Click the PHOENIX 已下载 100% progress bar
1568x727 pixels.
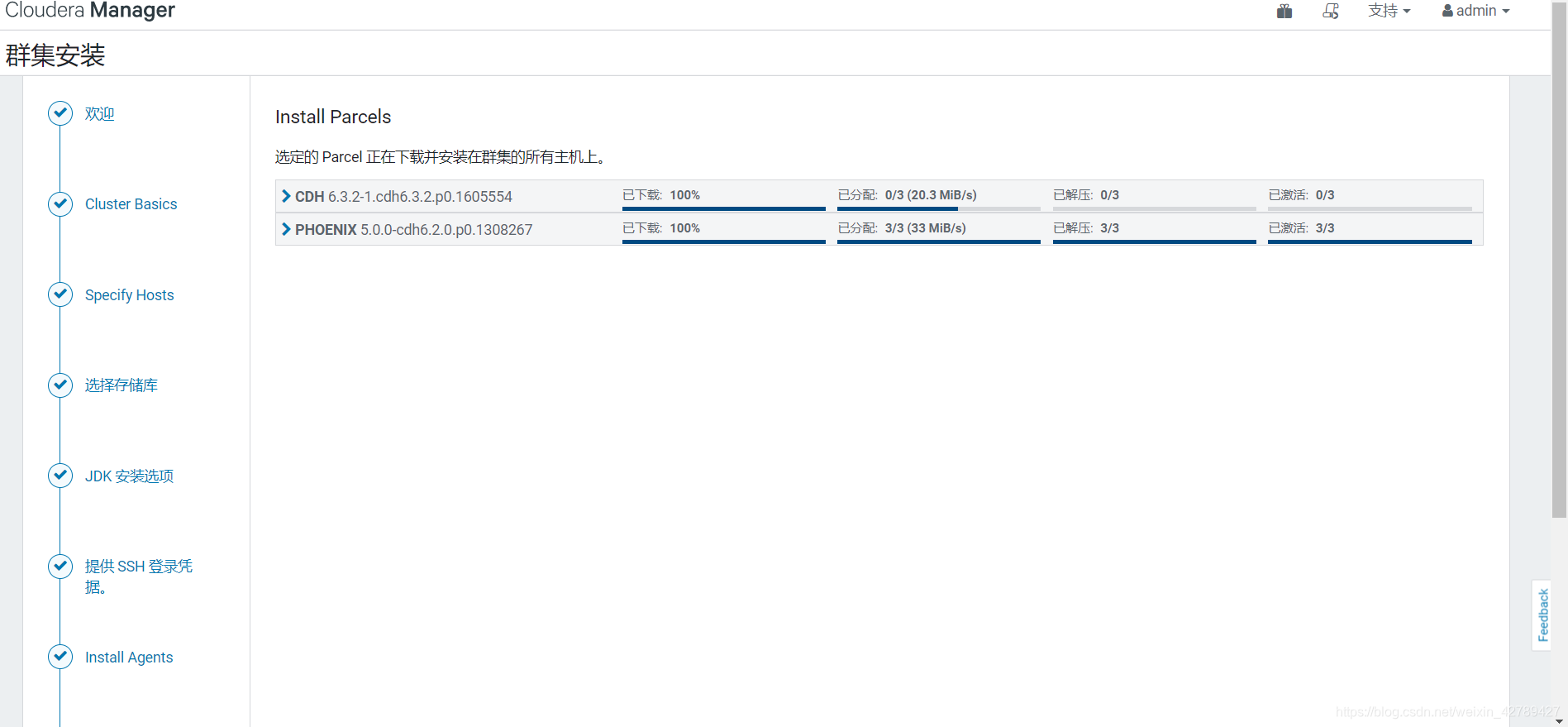pos(723,242)
